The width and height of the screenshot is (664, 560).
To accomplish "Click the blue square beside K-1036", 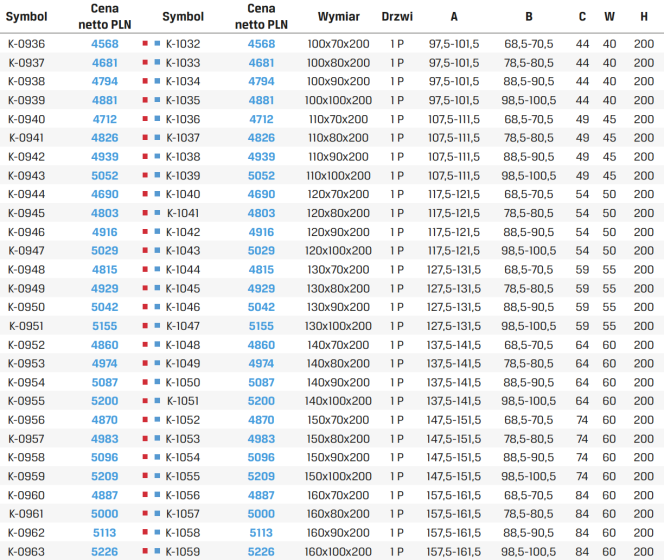I will tap(158, 119).
